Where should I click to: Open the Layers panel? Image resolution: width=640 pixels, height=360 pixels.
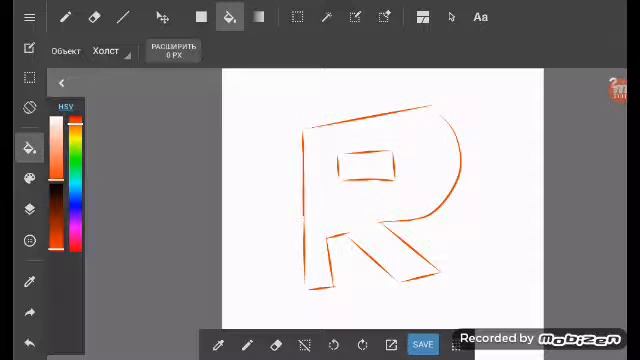(29, 209)
